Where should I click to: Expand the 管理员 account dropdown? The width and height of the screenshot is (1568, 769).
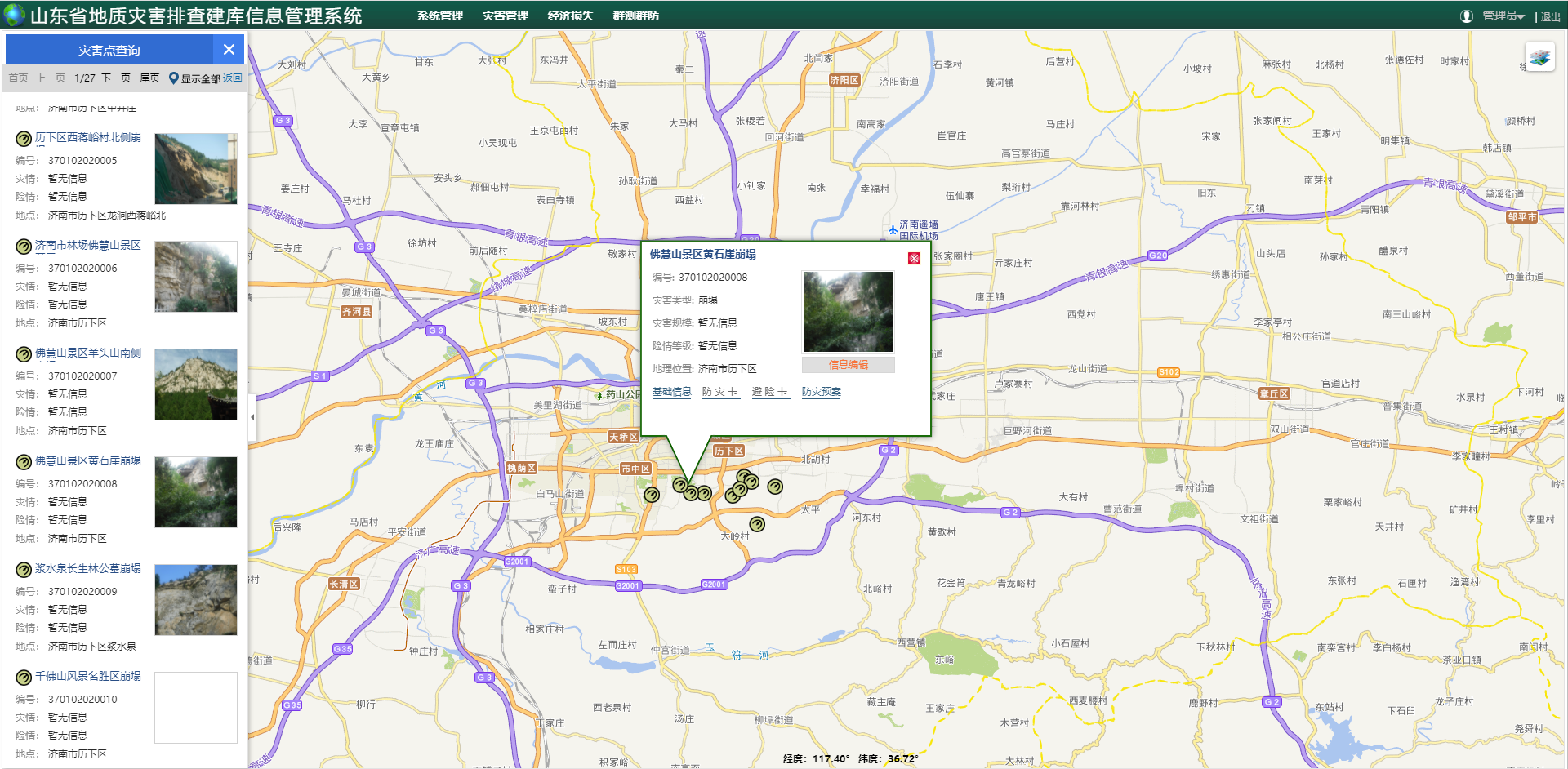coord(1503,16)
